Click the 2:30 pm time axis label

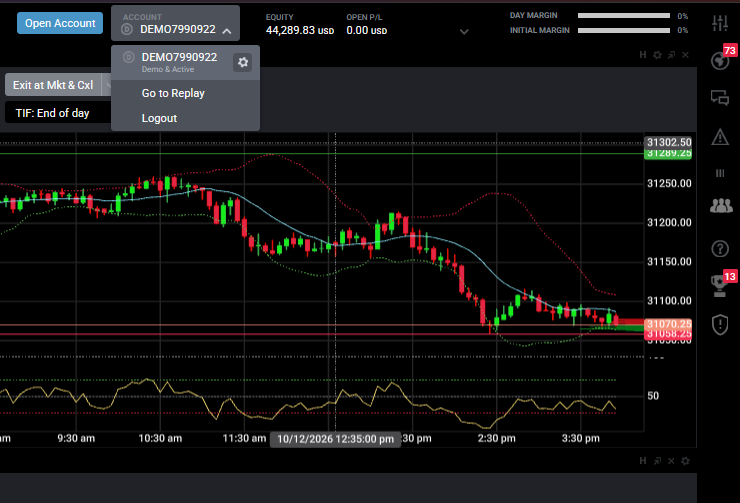click(x=496, y=438)
